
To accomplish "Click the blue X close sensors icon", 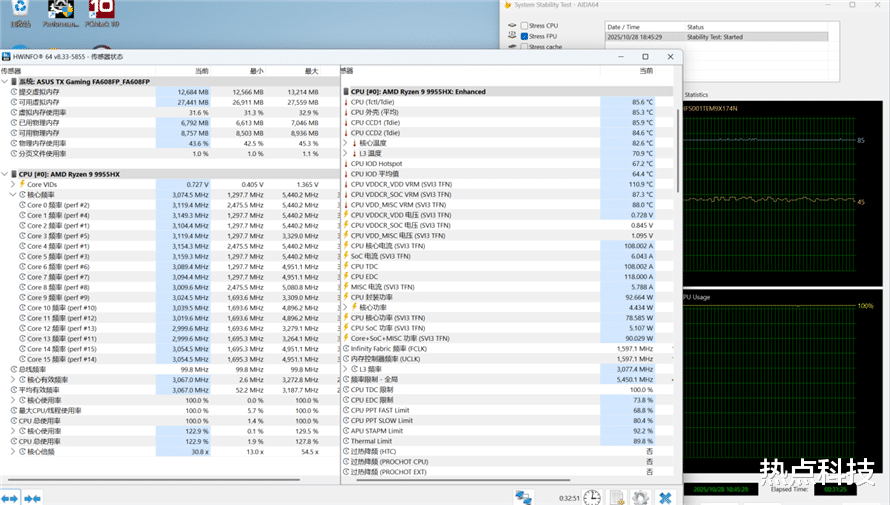I will pyautogui.click(x=666, y=496).
